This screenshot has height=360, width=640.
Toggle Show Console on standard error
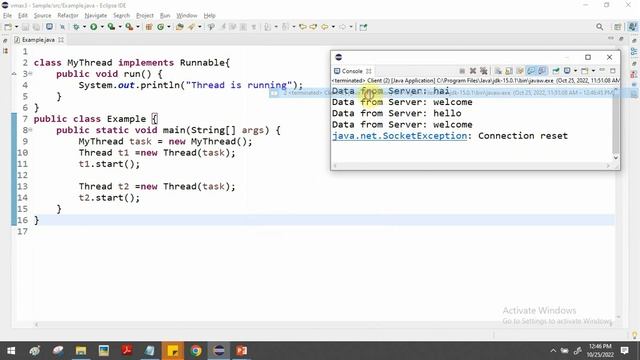542,71
